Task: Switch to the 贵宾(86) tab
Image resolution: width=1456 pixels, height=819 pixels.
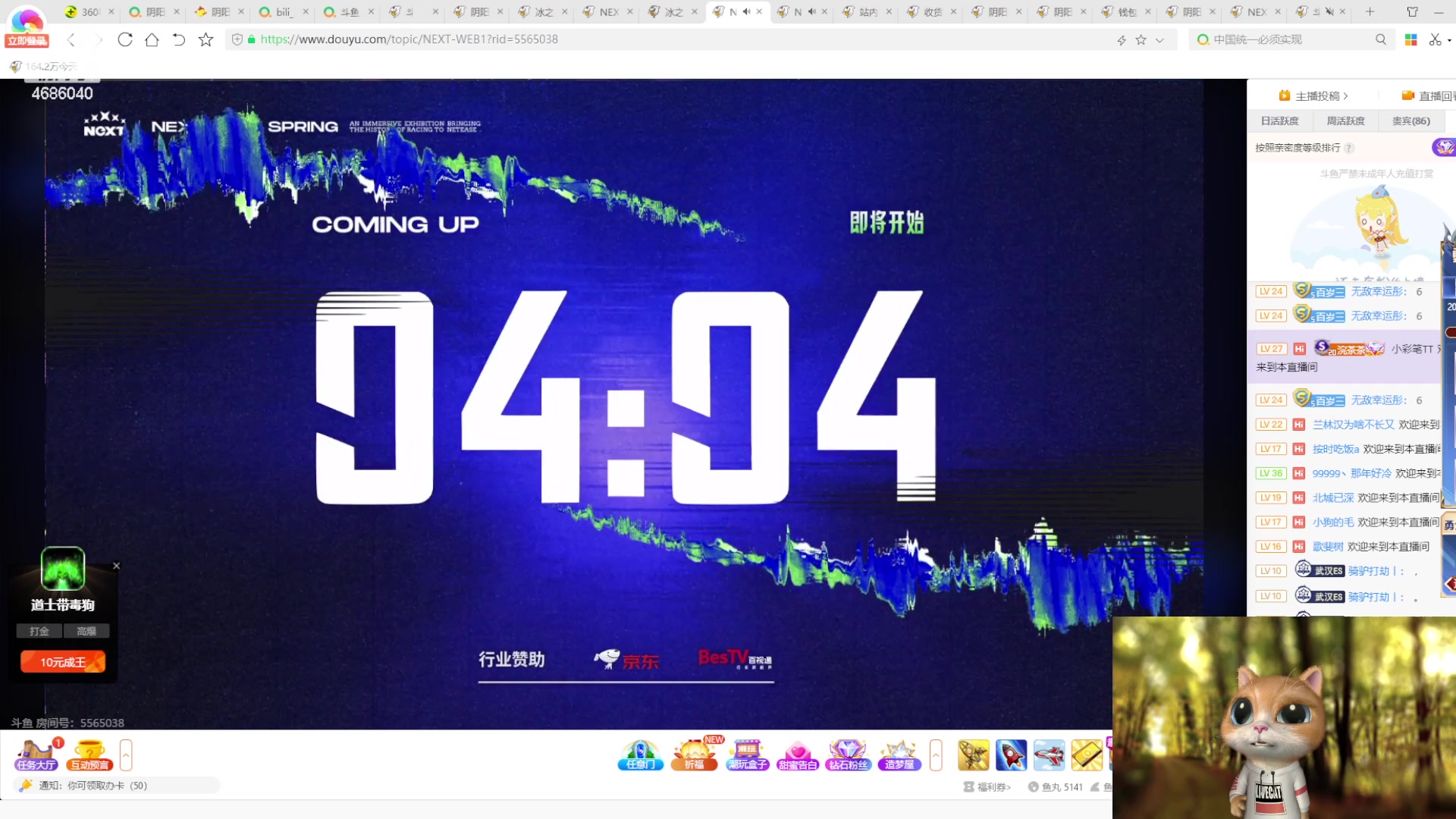Action: [x=1410, y=121]
